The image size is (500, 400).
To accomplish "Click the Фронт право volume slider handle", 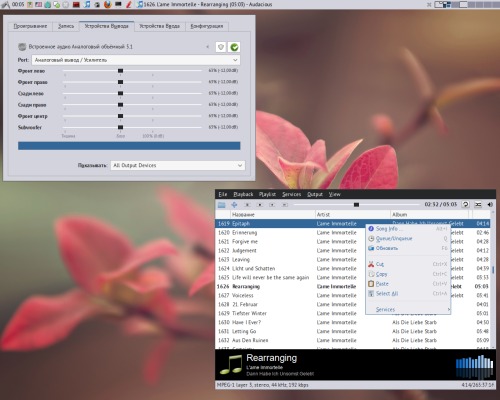I will click(x=120, y=82).
